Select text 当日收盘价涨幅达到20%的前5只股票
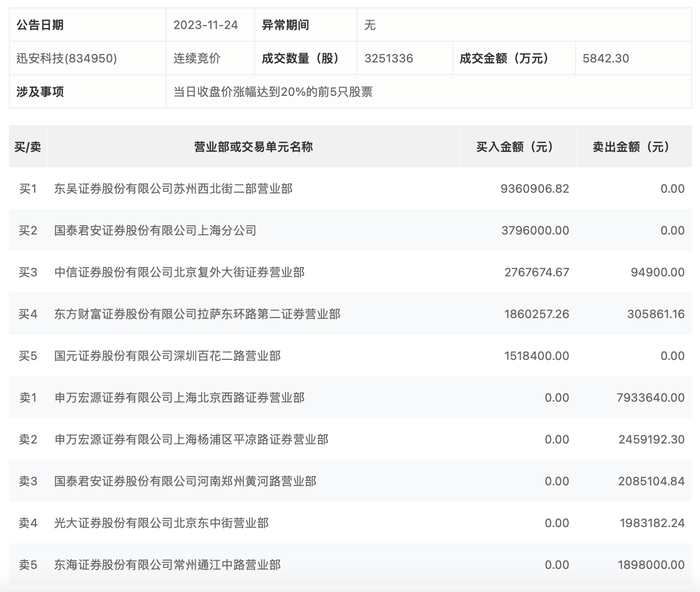 tap(273, 92)
